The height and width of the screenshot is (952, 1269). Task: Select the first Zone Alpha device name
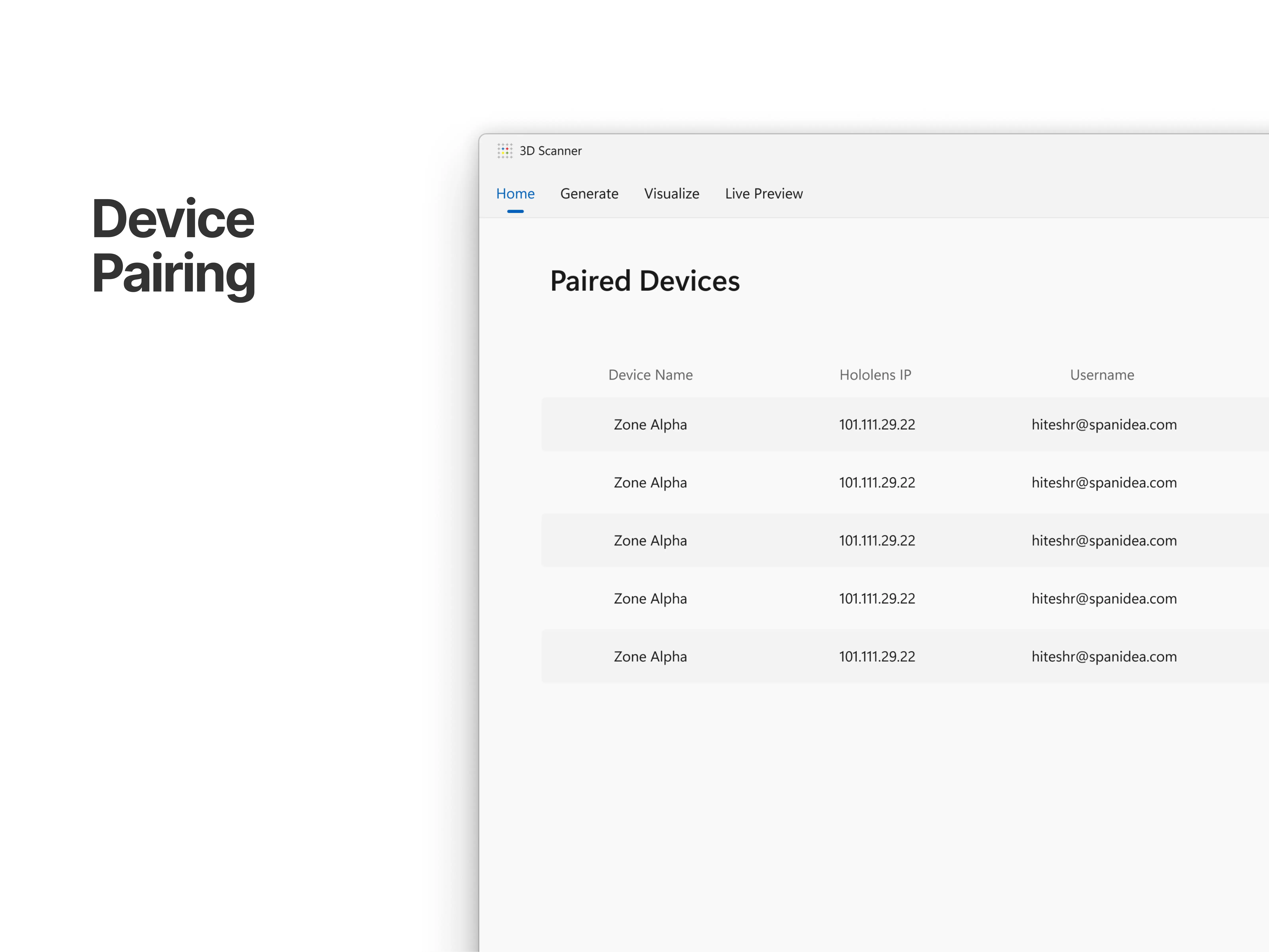point(650,425)
